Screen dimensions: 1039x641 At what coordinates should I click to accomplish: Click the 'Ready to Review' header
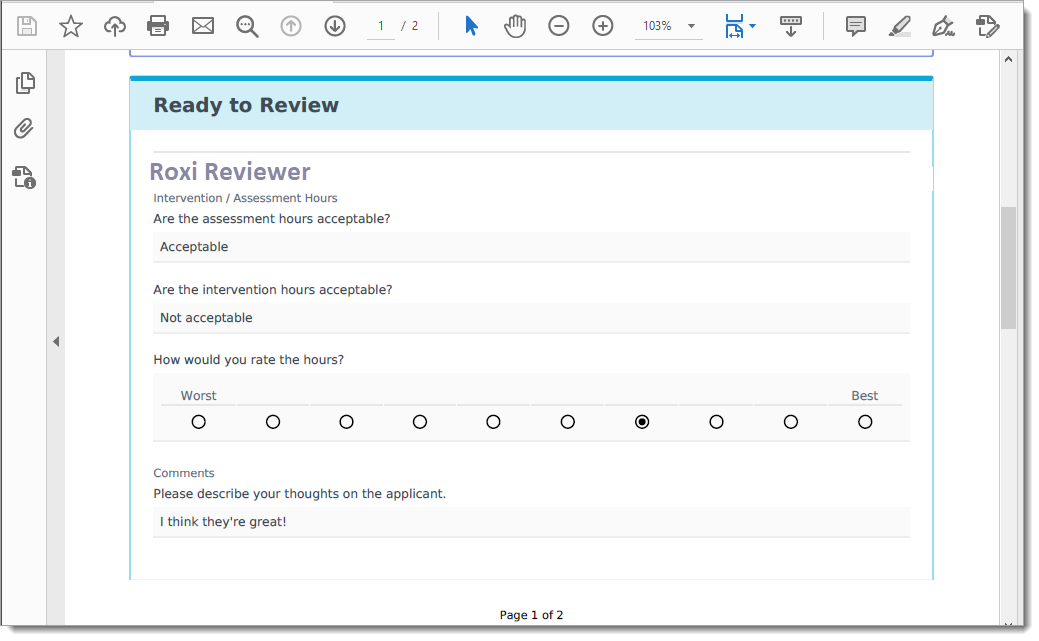[x=246, y=105]
